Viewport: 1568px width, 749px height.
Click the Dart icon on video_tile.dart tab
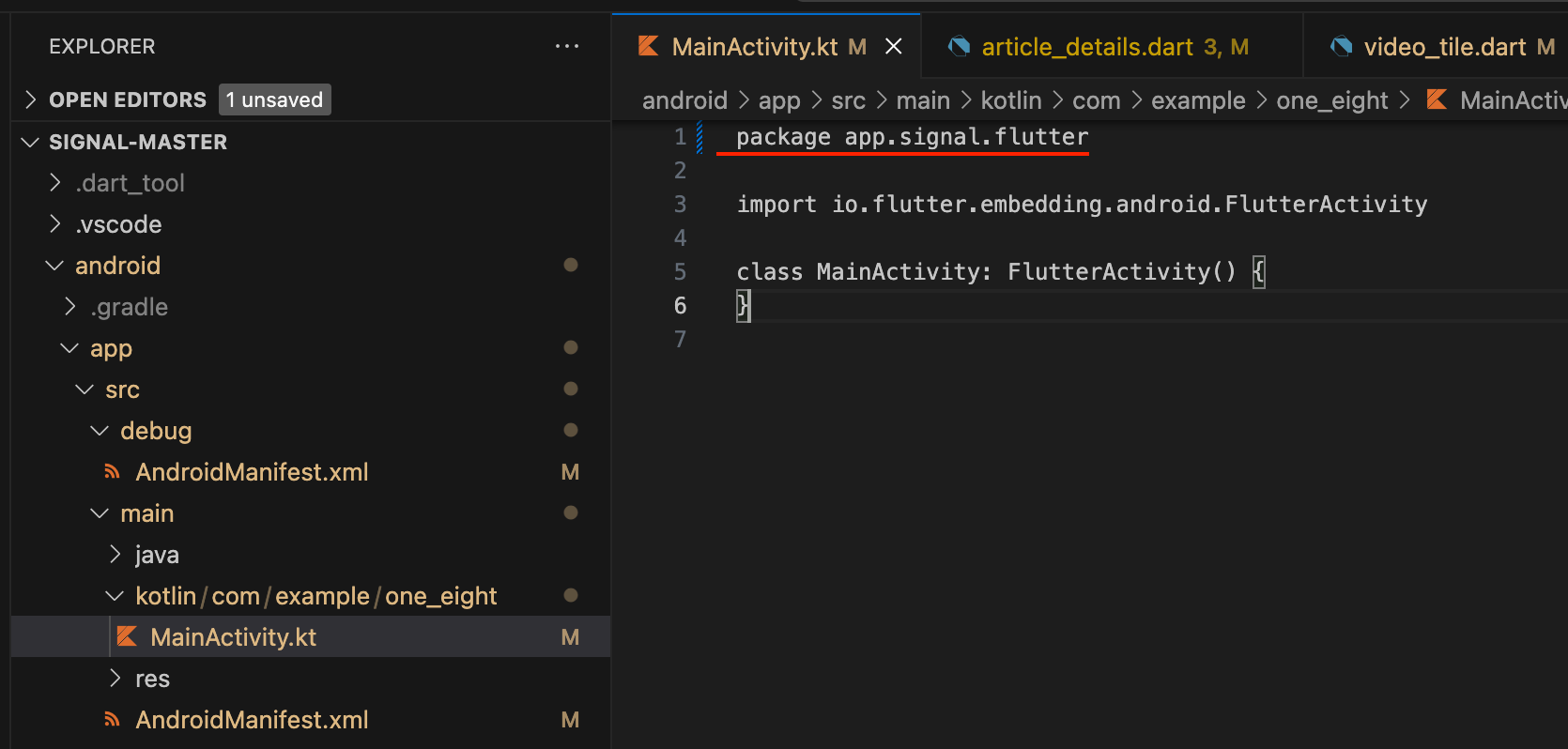[x=1342, y=46]
